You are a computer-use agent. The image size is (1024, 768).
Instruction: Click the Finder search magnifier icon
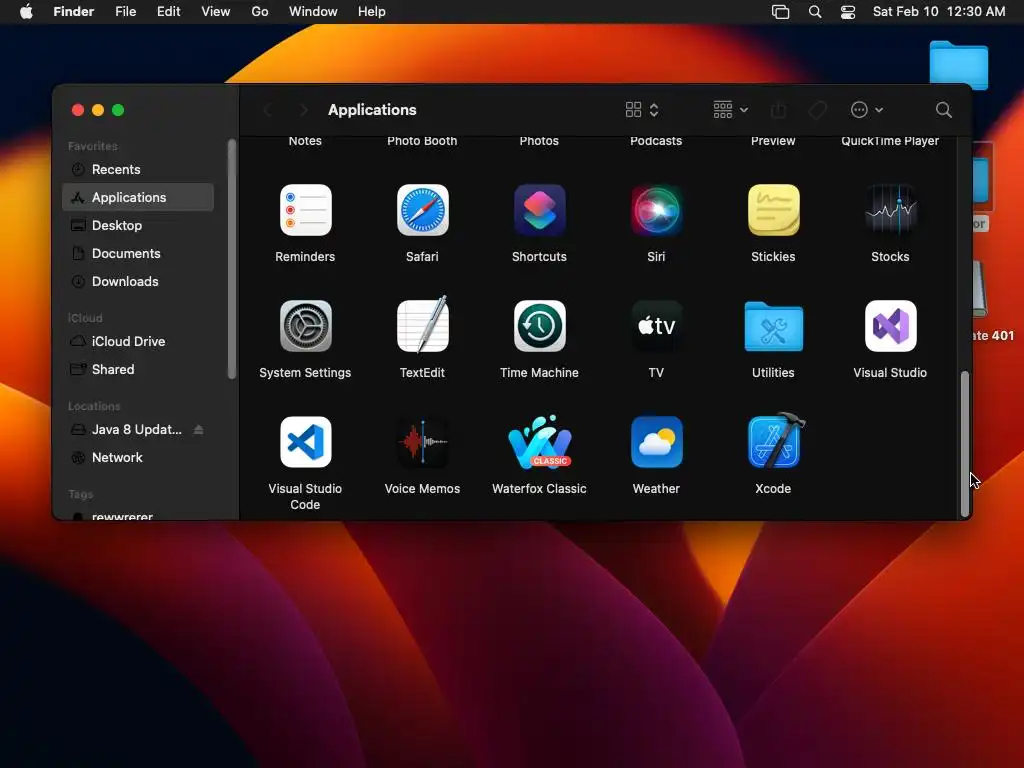tap(943, 110)
